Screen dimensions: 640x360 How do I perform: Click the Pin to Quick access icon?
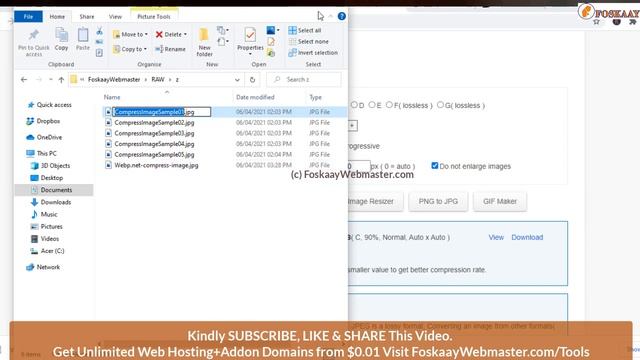click(34, 35)
